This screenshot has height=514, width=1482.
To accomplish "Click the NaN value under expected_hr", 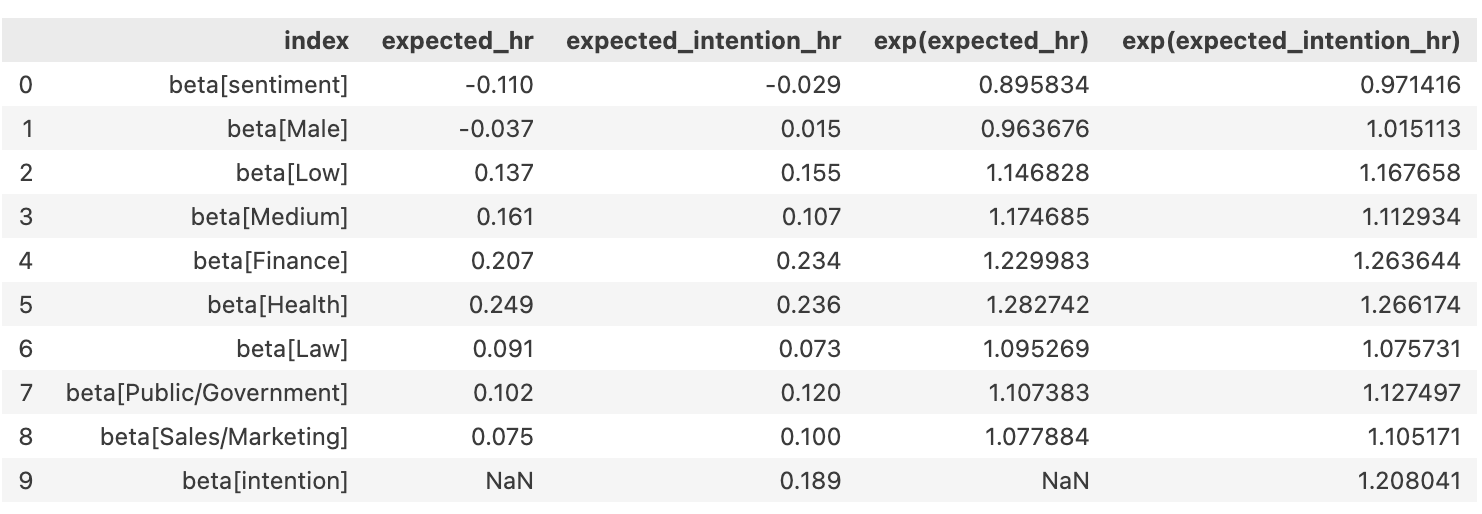I will 509,481.
